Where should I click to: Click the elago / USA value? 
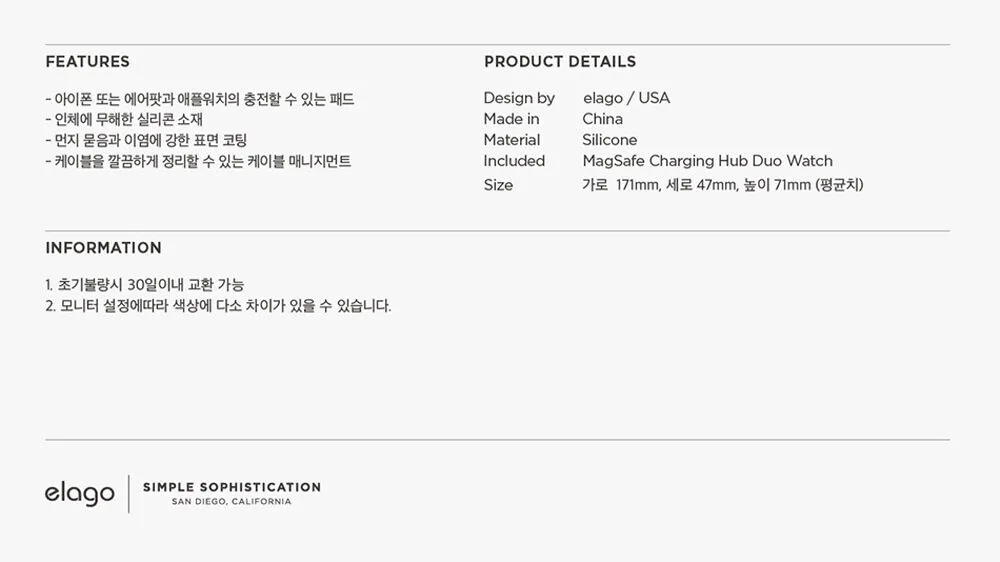pyautogui.click(x=626, y=98)
